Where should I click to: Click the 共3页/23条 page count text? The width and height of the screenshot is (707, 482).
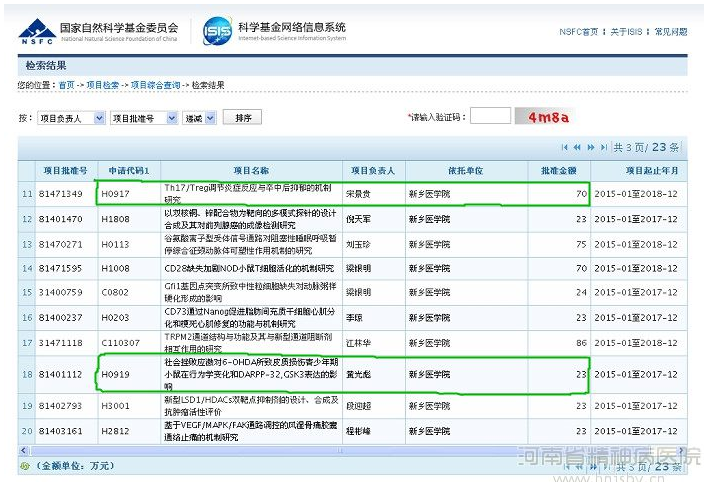[x=646, y=147]
